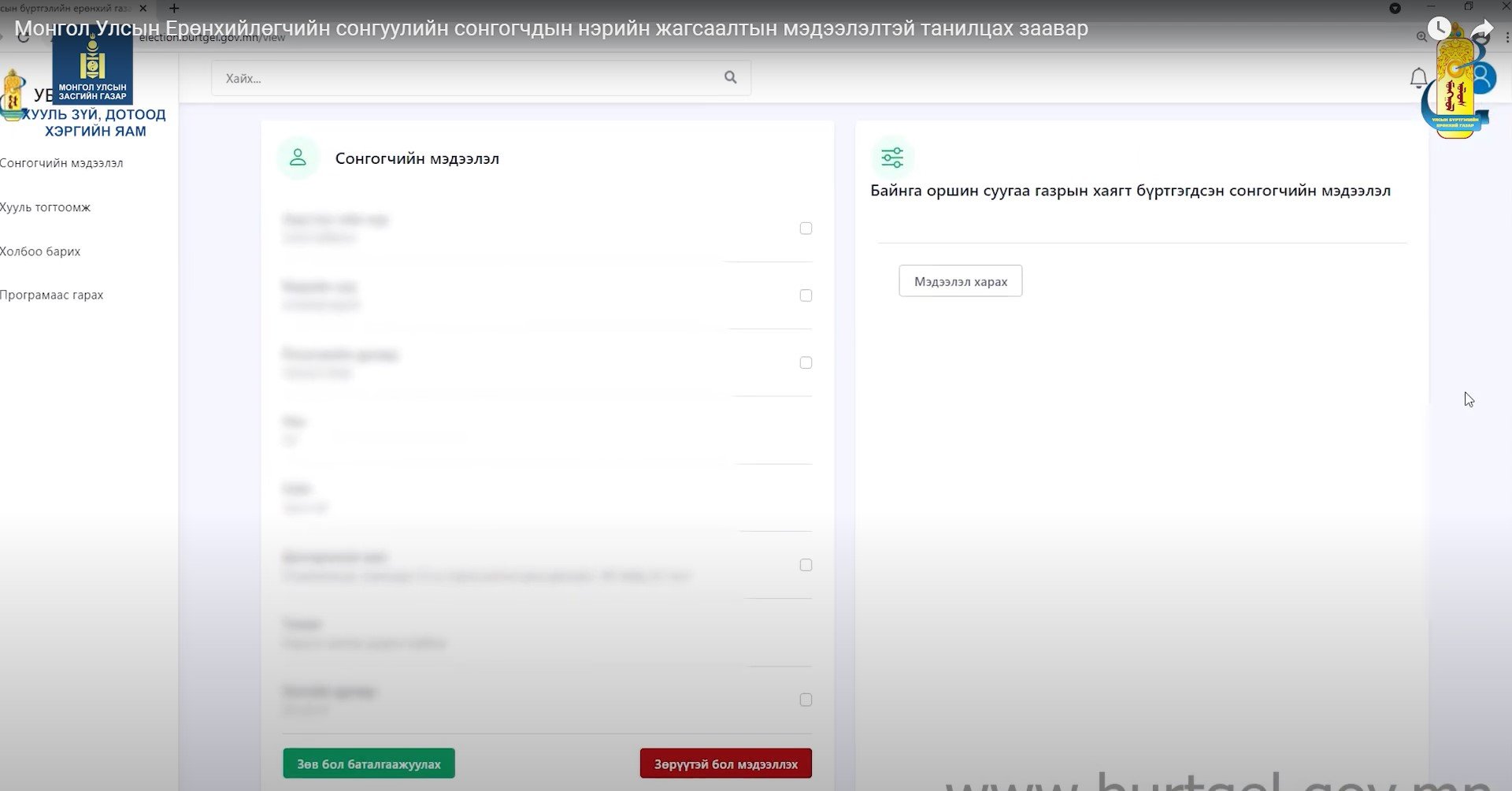
Task: Tick the first blurred field checkbox
Action: (806, 228)
